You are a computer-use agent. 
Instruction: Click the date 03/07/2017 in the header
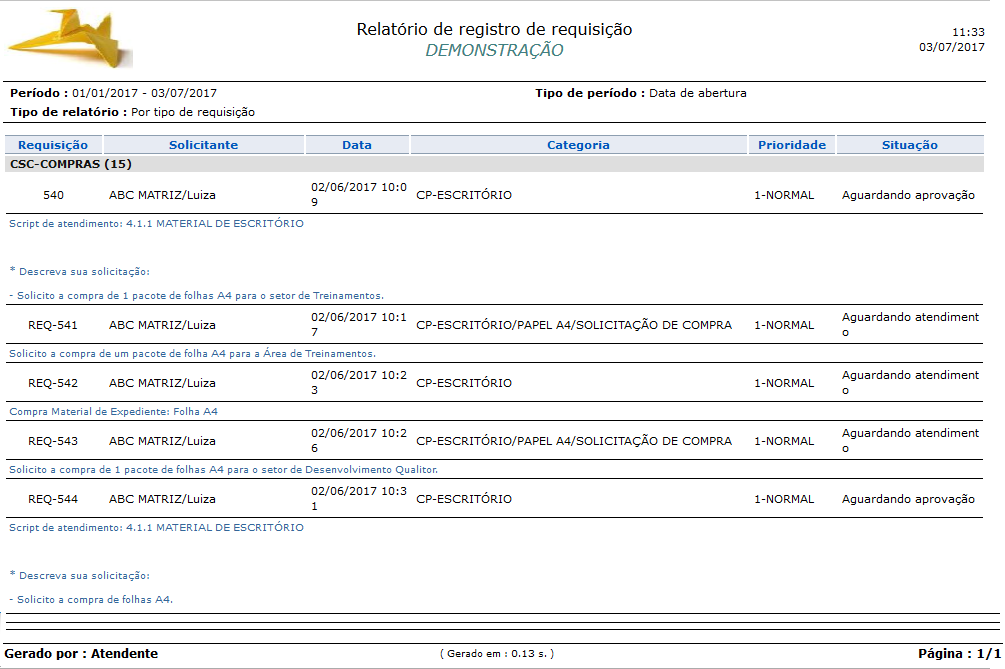(952, 47)
